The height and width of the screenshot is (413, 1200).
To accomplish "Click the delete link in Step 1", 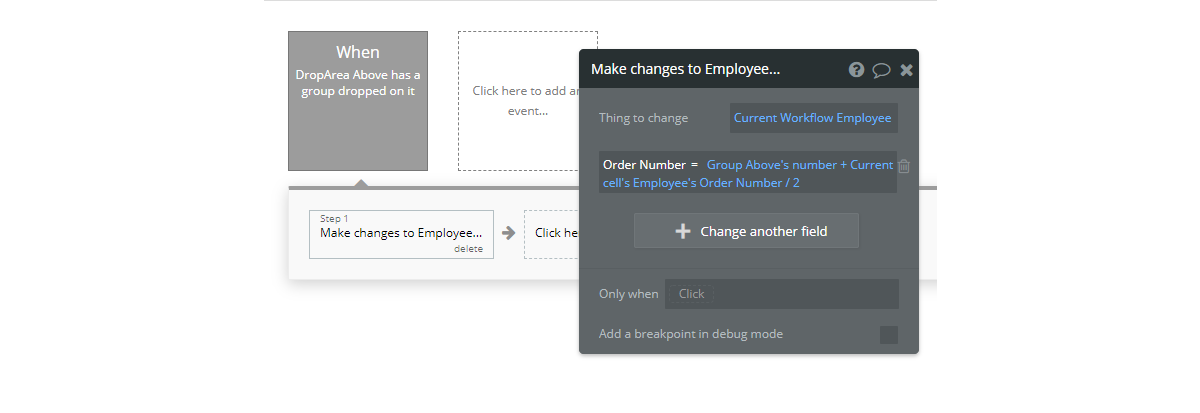I will point(468,249).
